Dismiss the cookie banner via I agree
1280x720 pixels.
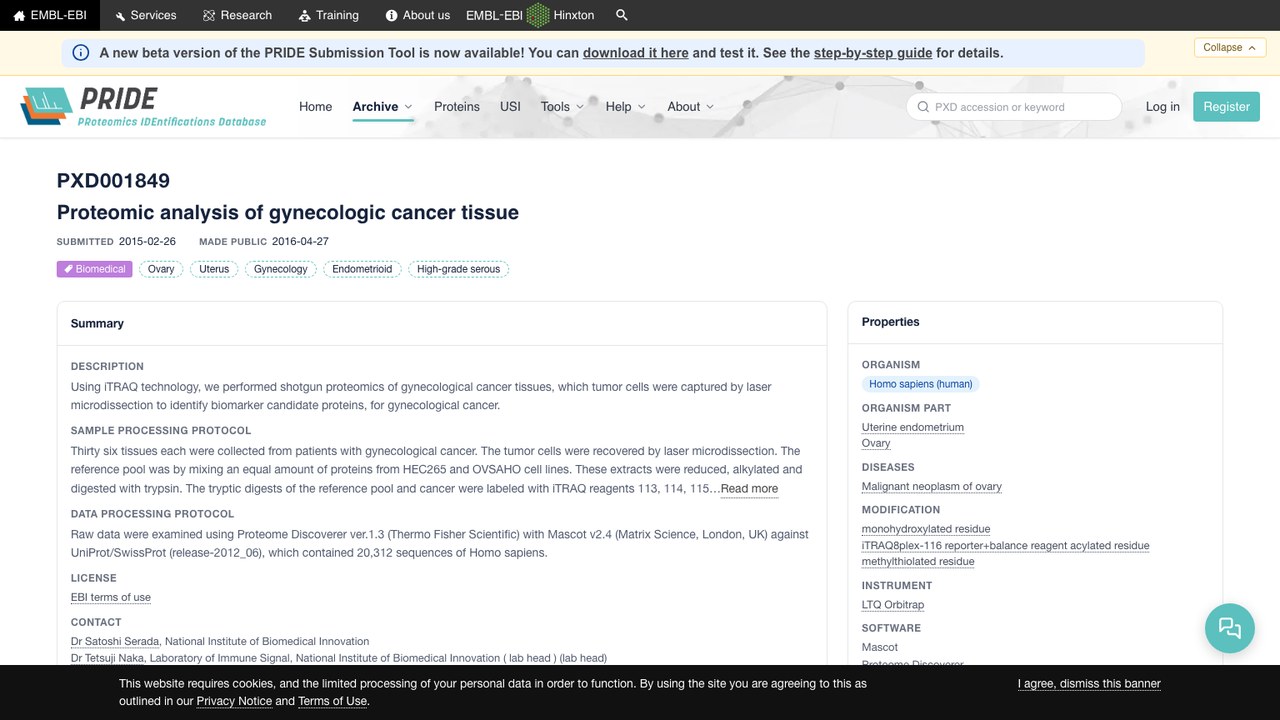point(1089,684)
